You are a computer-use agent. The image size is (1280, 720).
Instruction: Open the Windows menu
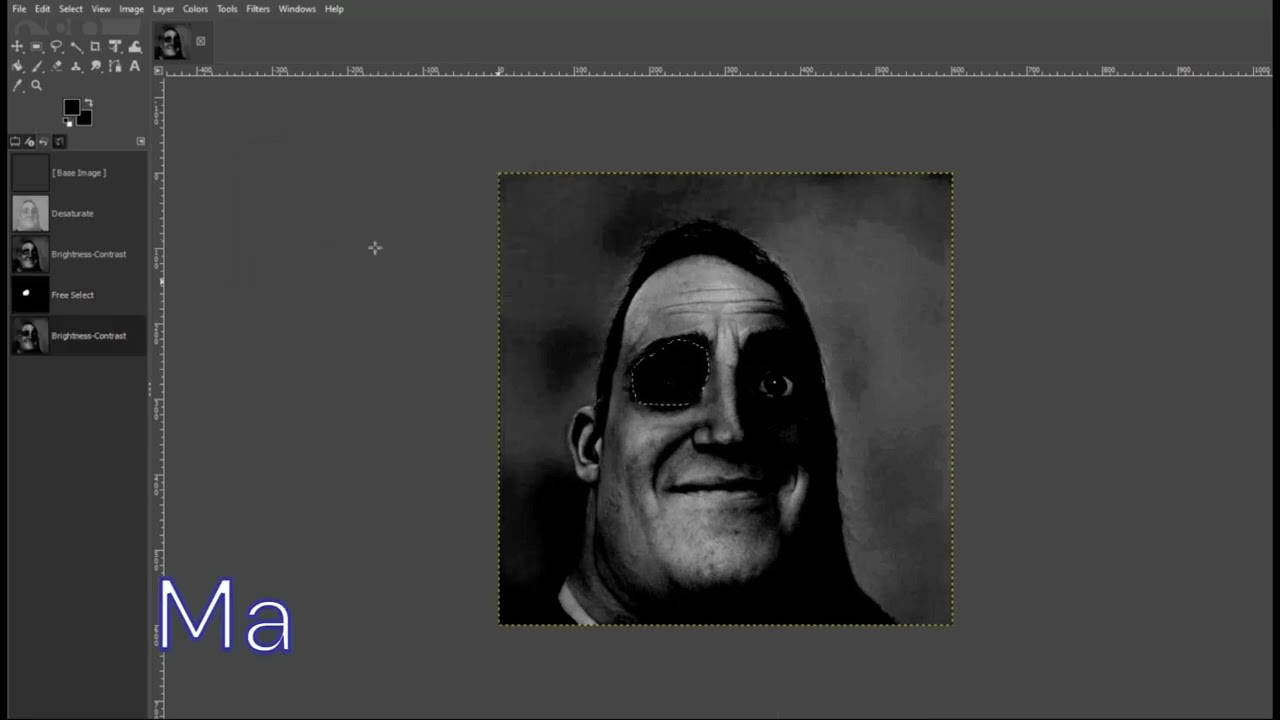297,9
